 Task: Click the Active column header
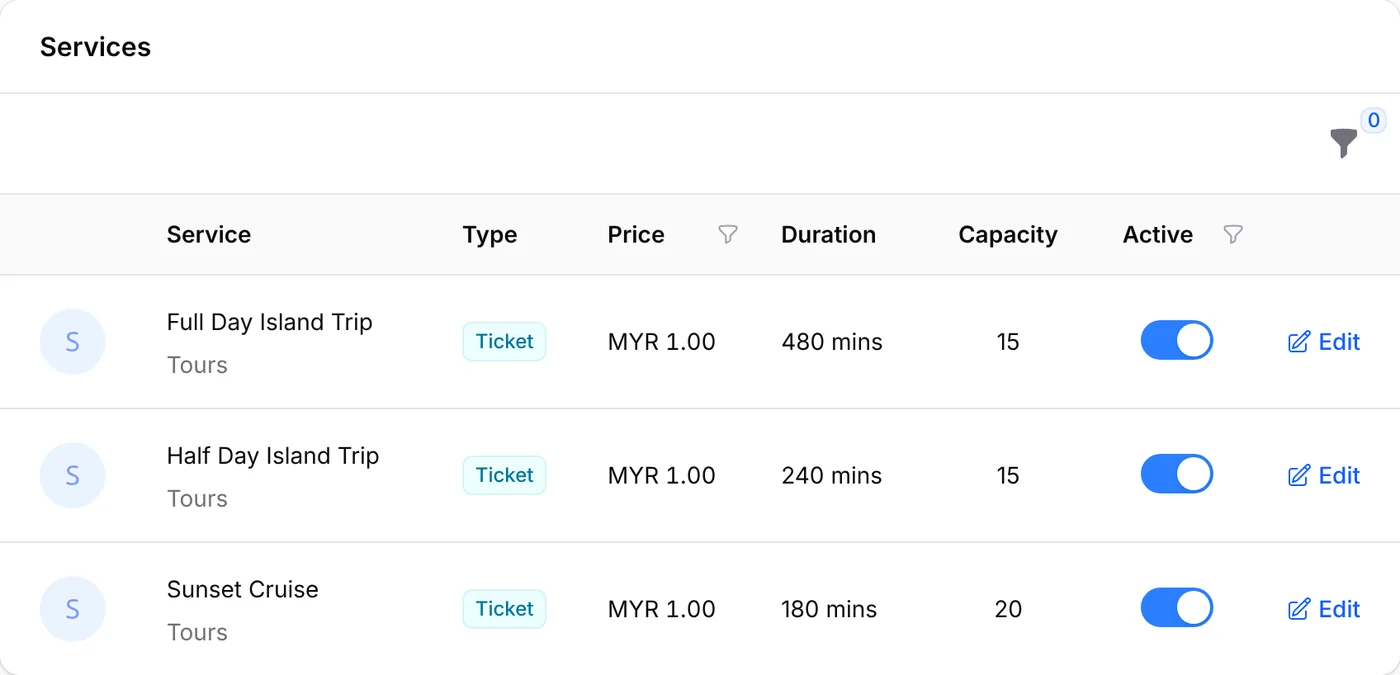[x=1158, y=235]
